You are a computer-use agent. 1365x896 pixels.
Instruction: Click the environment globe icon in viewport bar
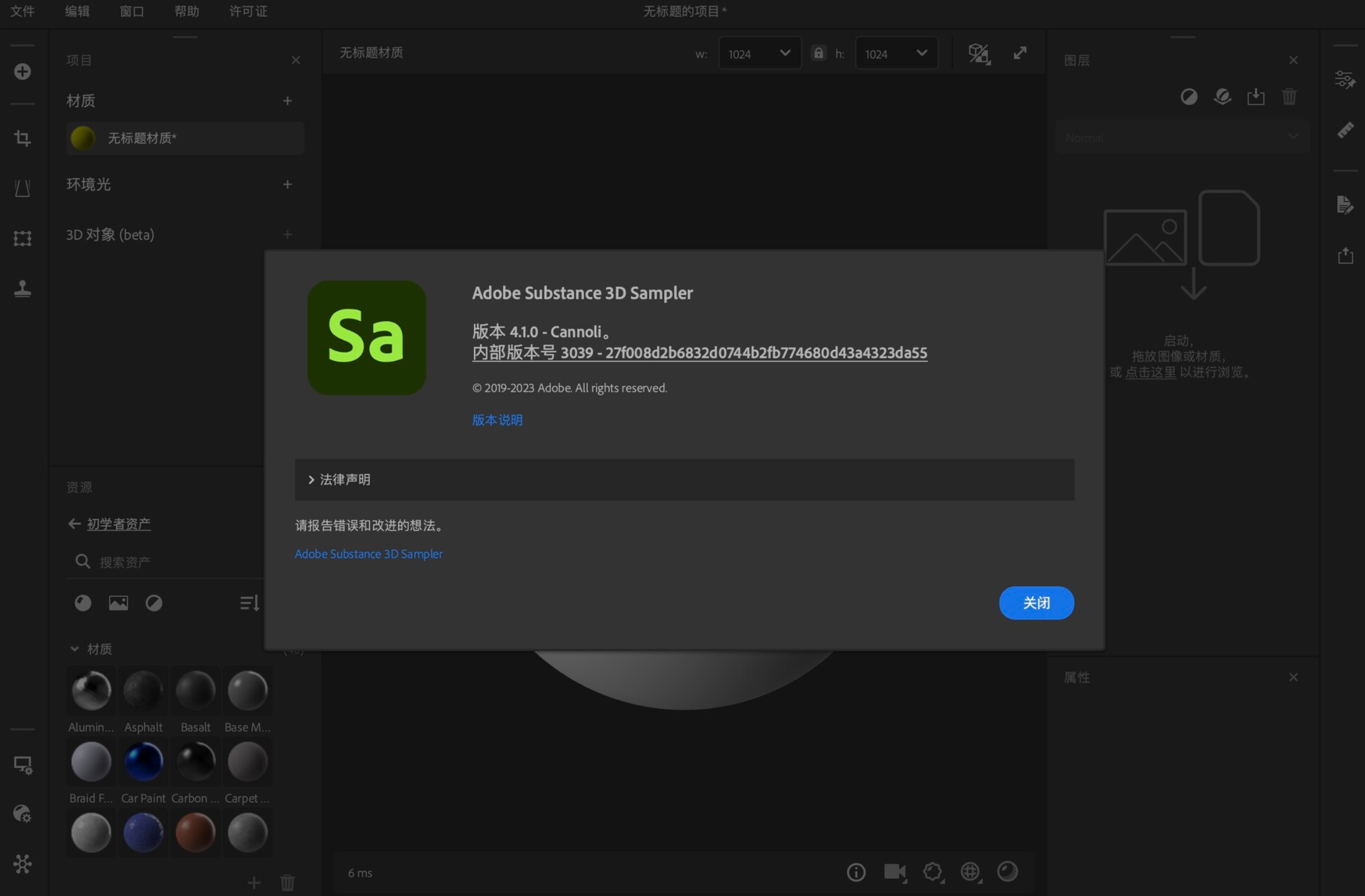[x=971, y=872]
